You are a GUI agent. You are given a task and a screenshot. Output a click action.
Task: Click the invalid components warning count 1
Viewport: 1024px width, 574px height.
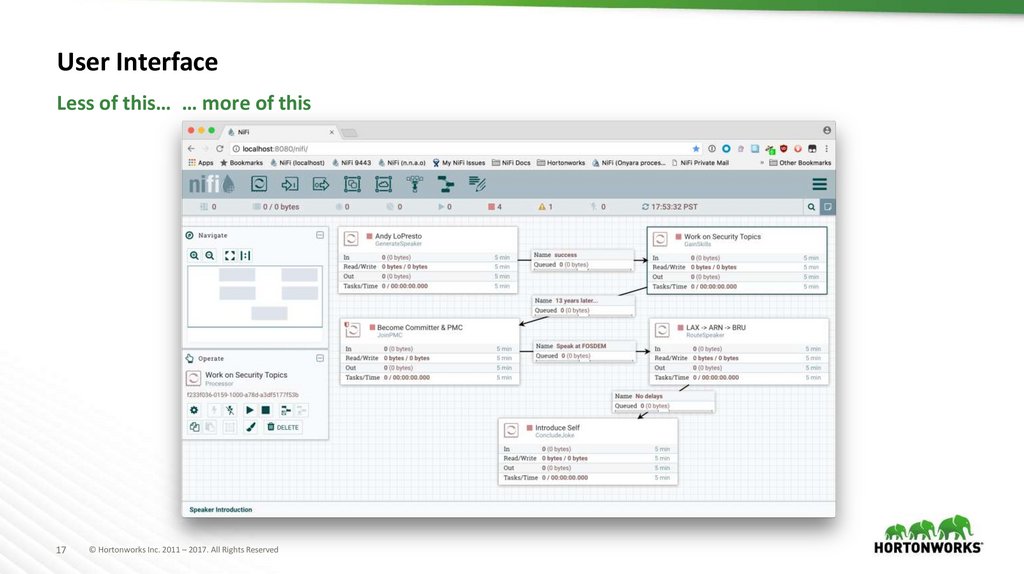pos(545,207)
